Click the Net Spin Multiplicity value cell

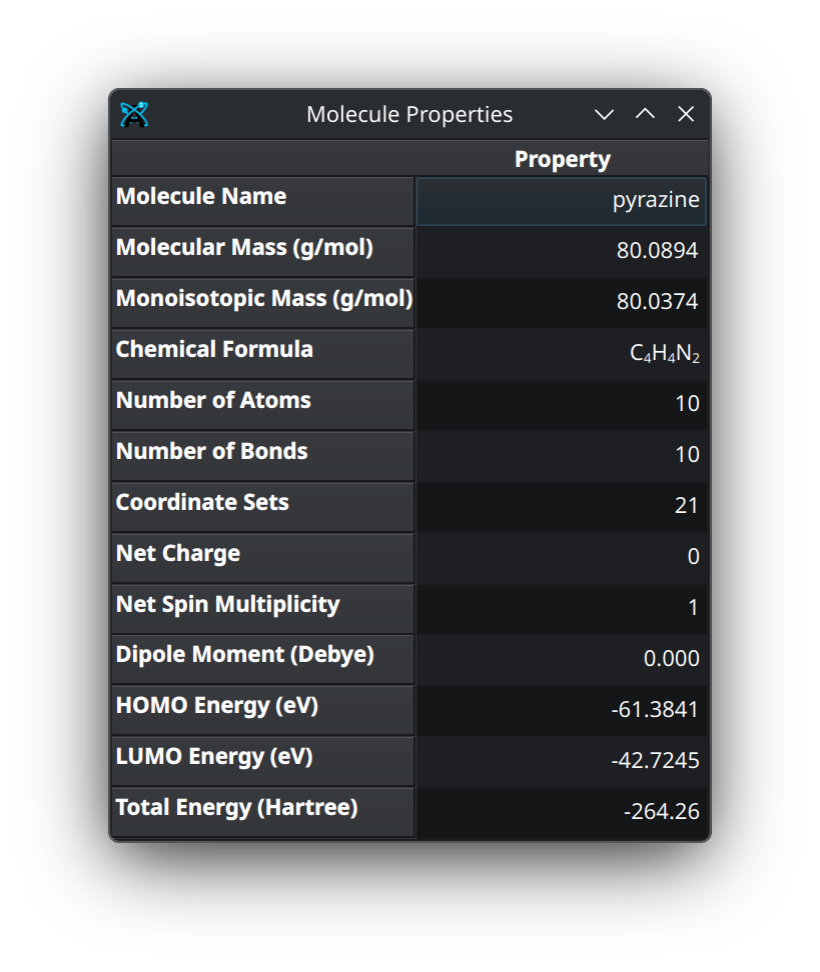tap(561, 608)
